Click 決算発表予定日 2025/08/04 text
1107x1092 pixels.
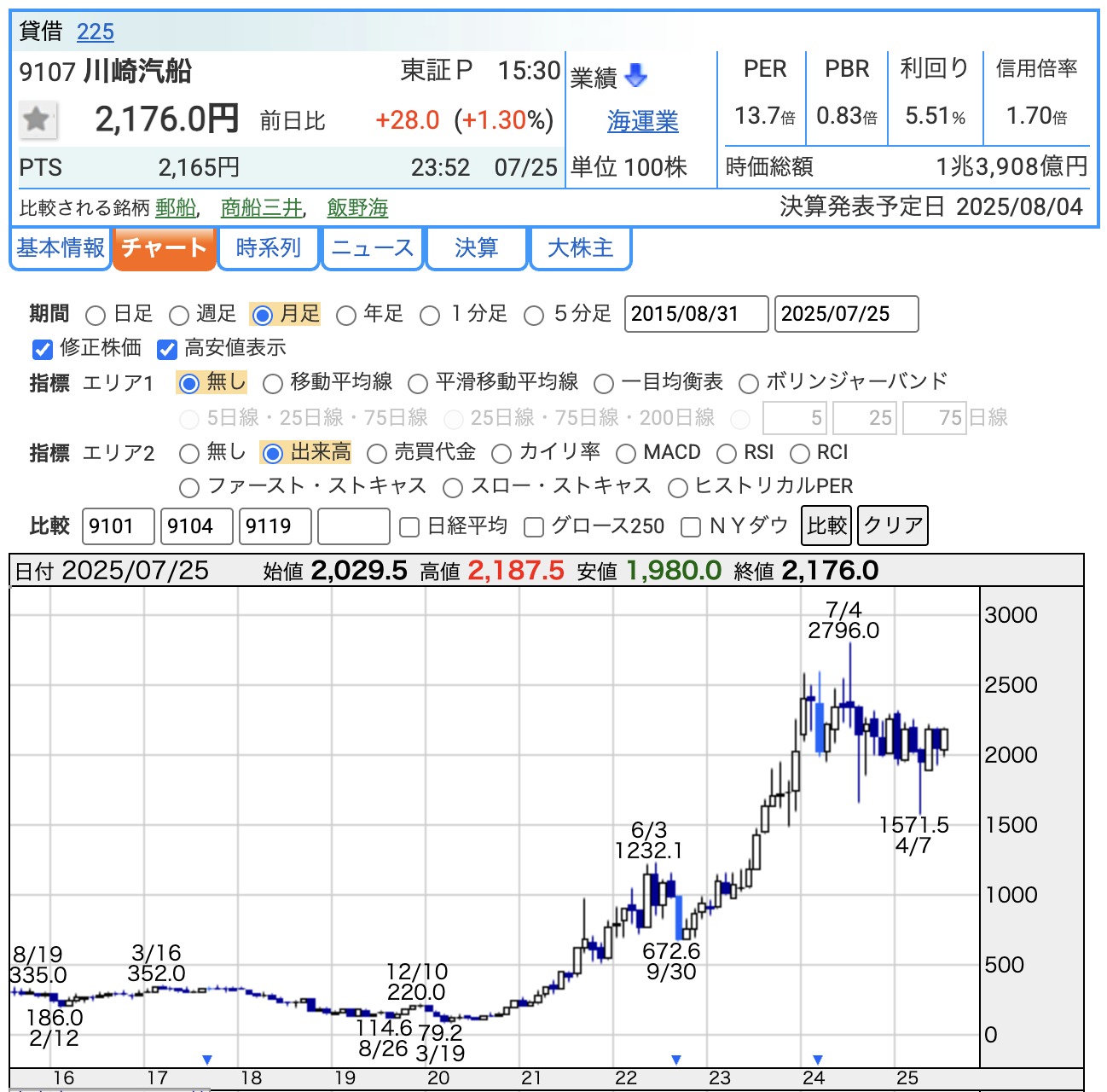[x=931, y=207]
